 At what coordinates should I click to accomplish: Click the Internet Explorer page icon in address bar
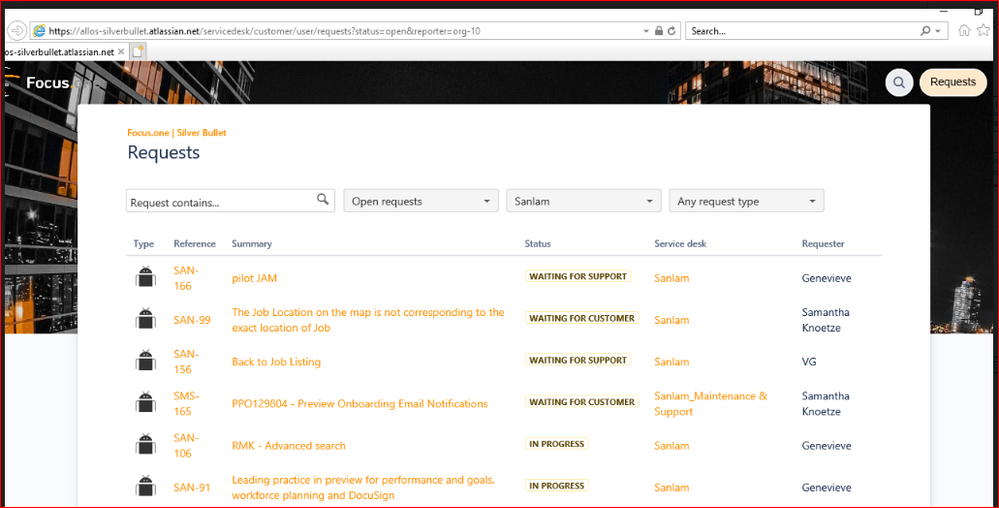coord(40,31)
